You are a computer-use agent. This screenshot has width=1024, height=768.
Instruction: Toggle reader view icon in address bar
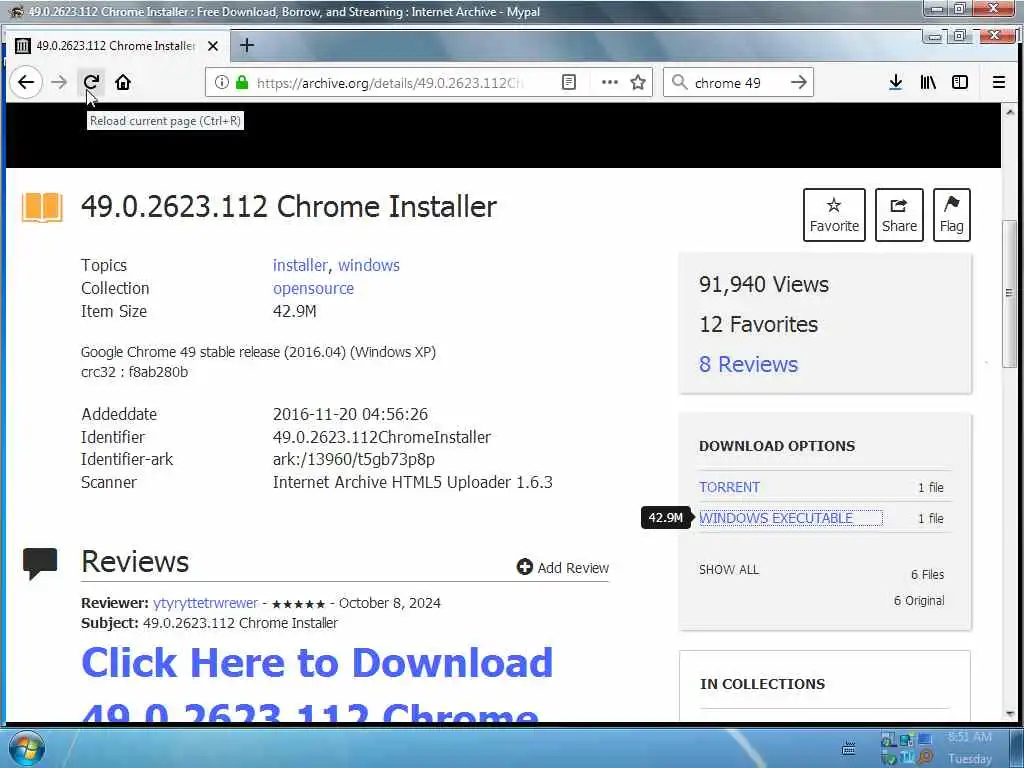[x=569, y=82]
